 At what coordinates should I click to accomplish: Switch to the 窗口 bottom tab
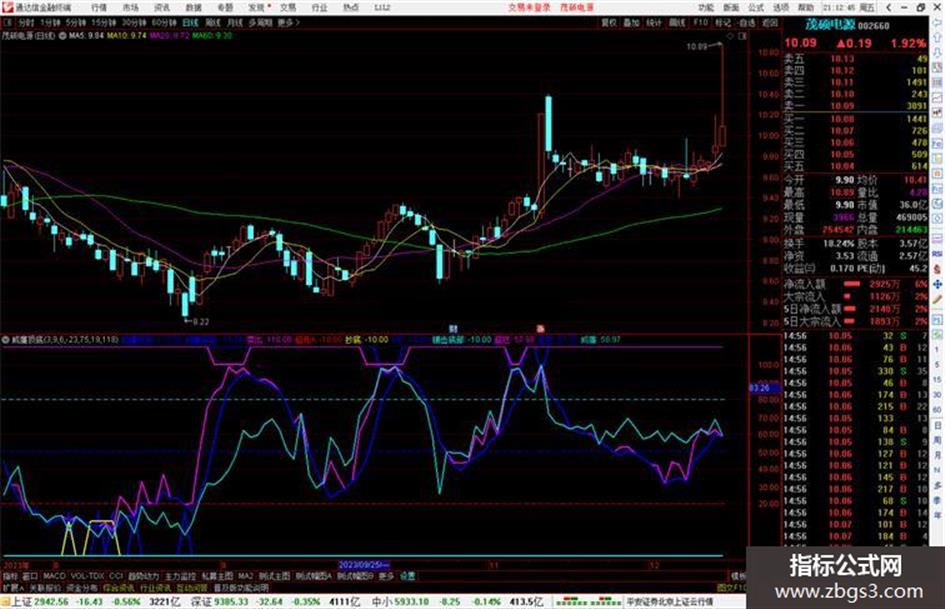tap(30, 576)
